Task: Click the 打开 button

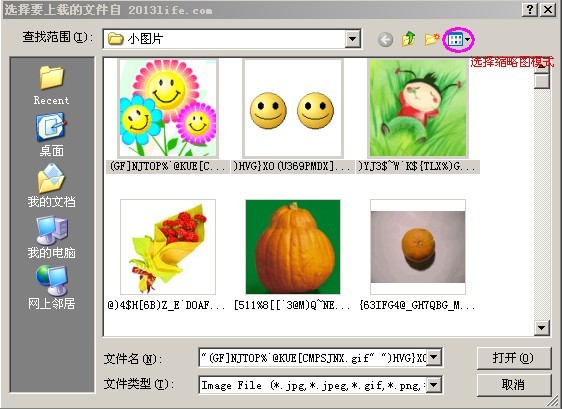Action: [514, 357]
